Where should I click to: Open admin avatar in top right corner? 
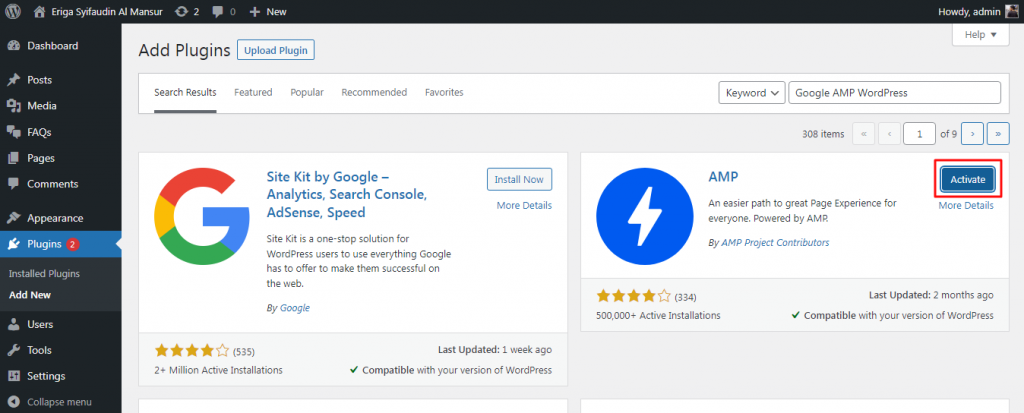(1012, 11)
